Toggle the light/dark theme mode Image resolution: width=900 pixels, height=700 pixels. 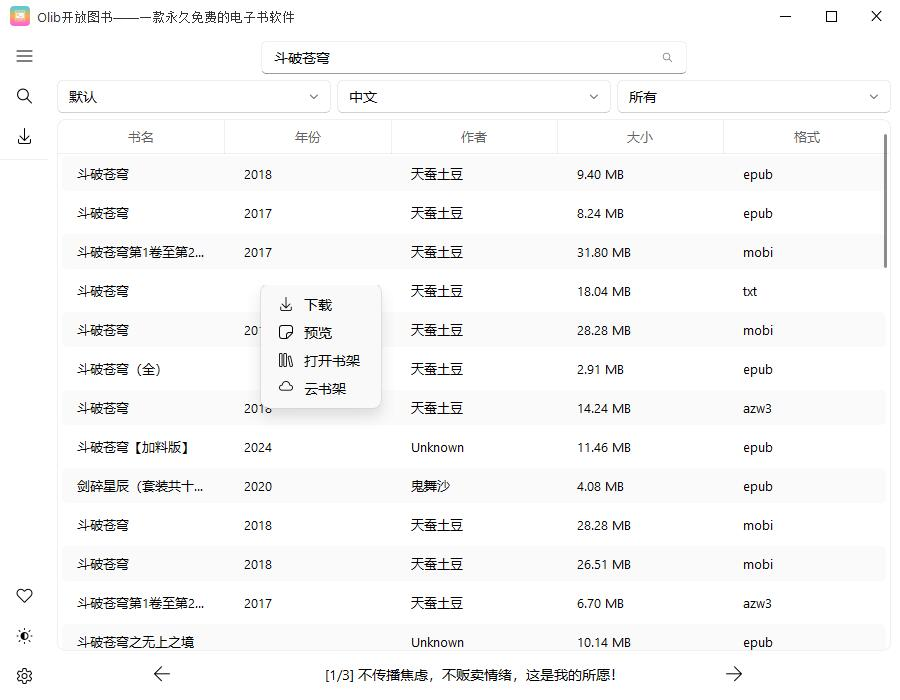[x=25, y=636]
